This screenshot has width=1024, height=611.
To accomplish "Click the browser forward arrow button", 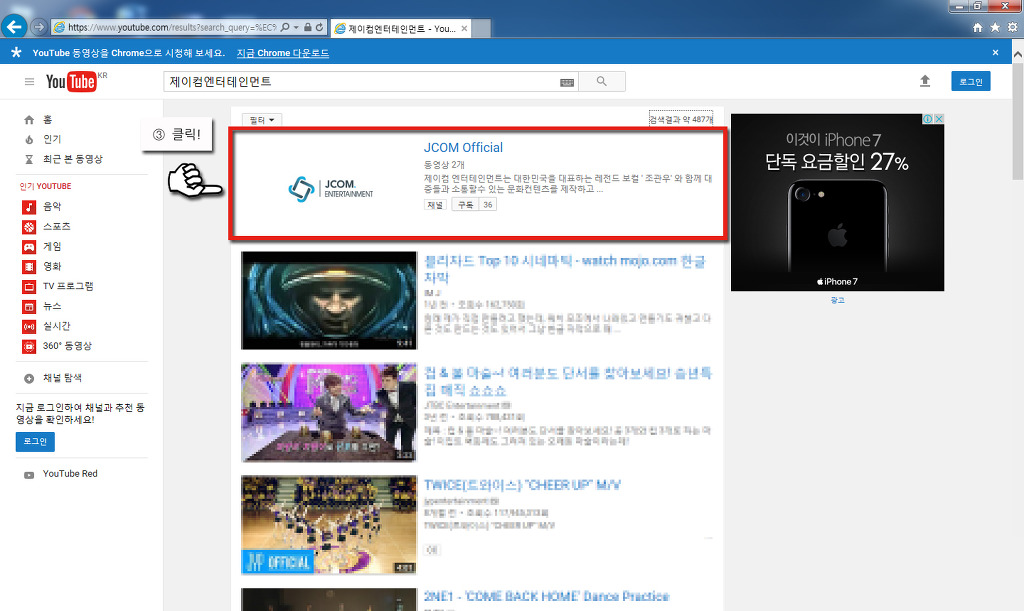I will click(x=39, y=27).
